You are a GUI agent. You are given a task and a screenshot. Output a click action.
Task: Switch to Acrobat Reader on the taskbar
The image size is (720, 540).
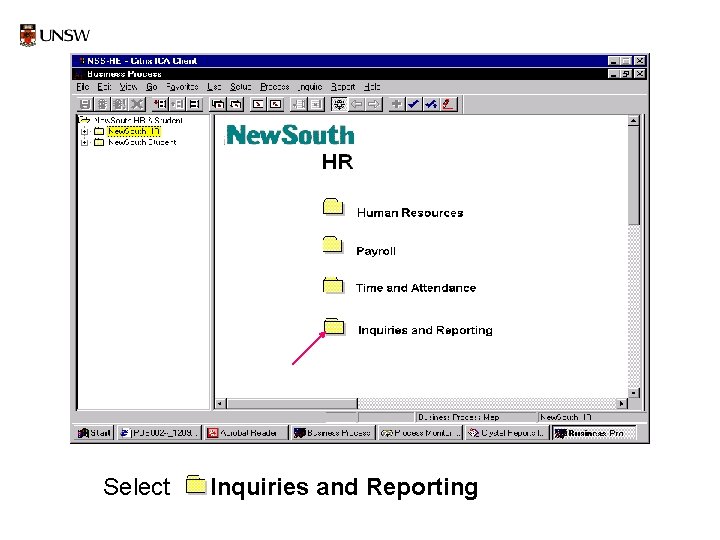(x=245, y=433)
